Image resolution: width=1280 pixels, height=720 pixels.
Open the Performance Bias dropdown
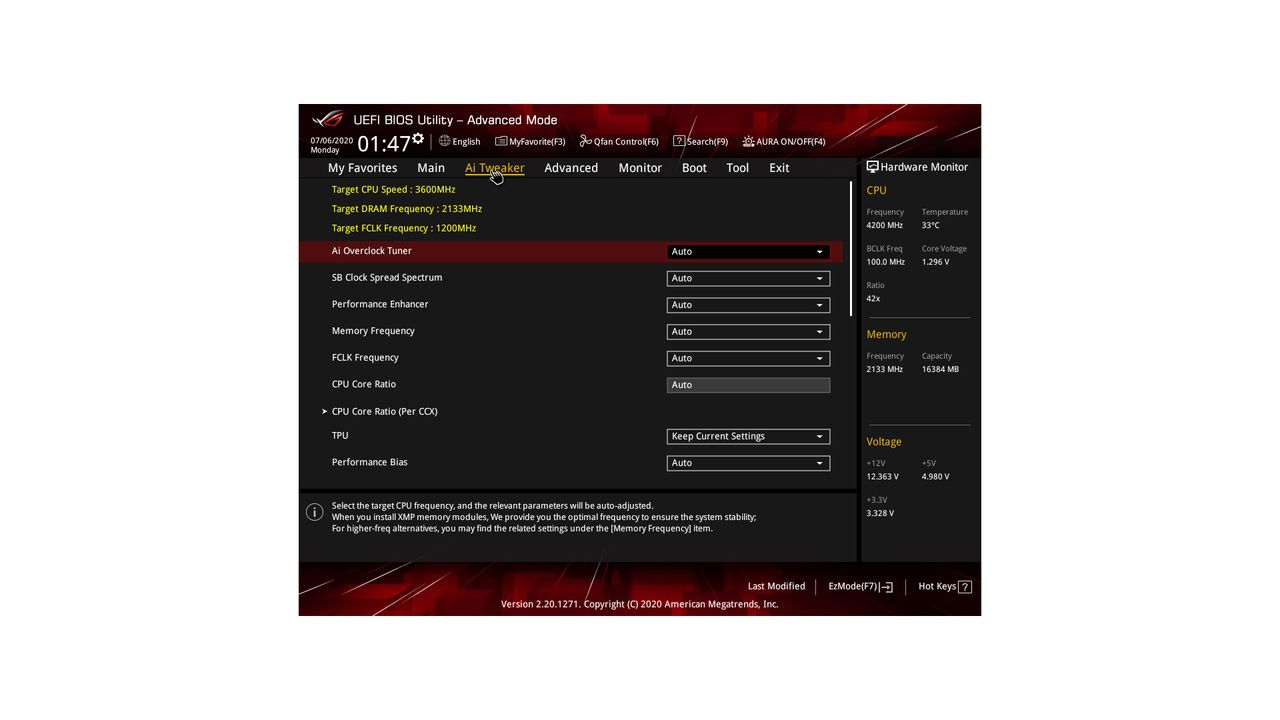748,463
